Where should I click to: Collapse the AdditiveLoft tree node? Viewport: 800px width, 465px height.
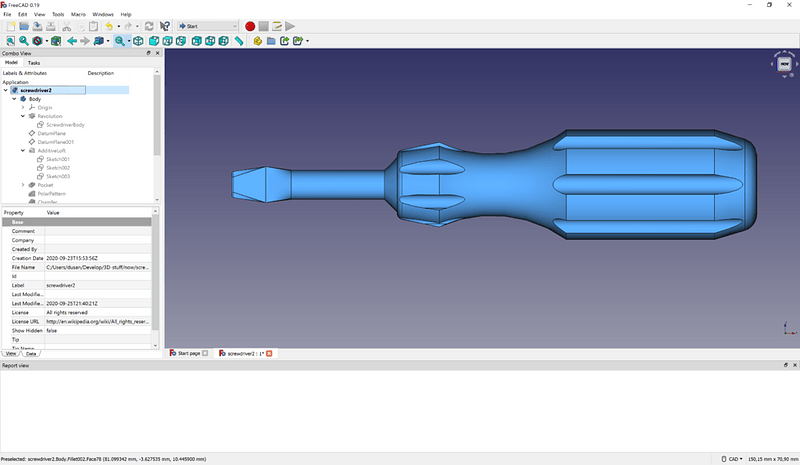(x=23, y=151)
